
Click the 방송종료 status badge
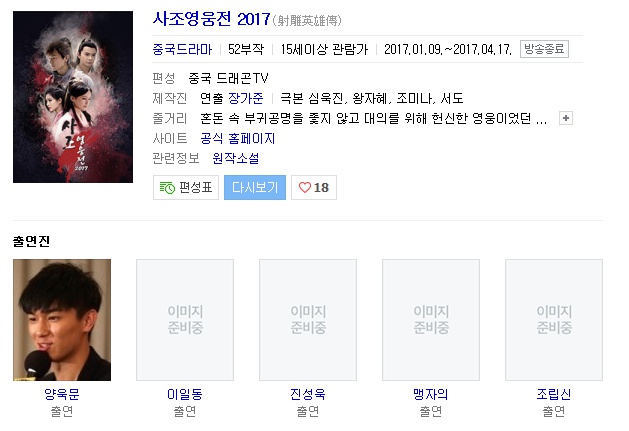544,49
